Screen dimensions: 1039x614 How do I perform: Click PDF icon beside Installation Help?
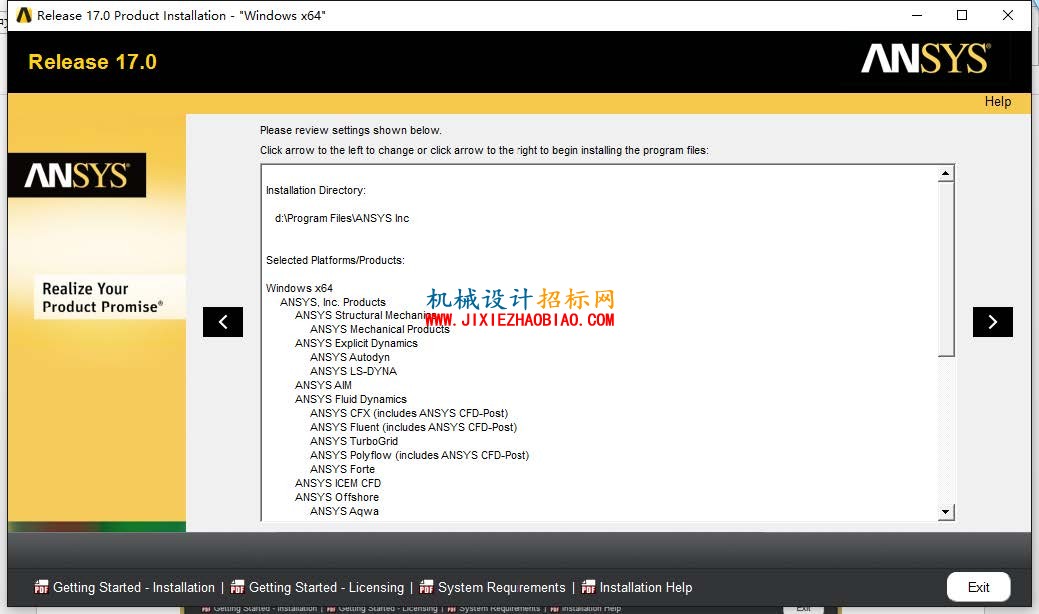(x=588, y=588)
